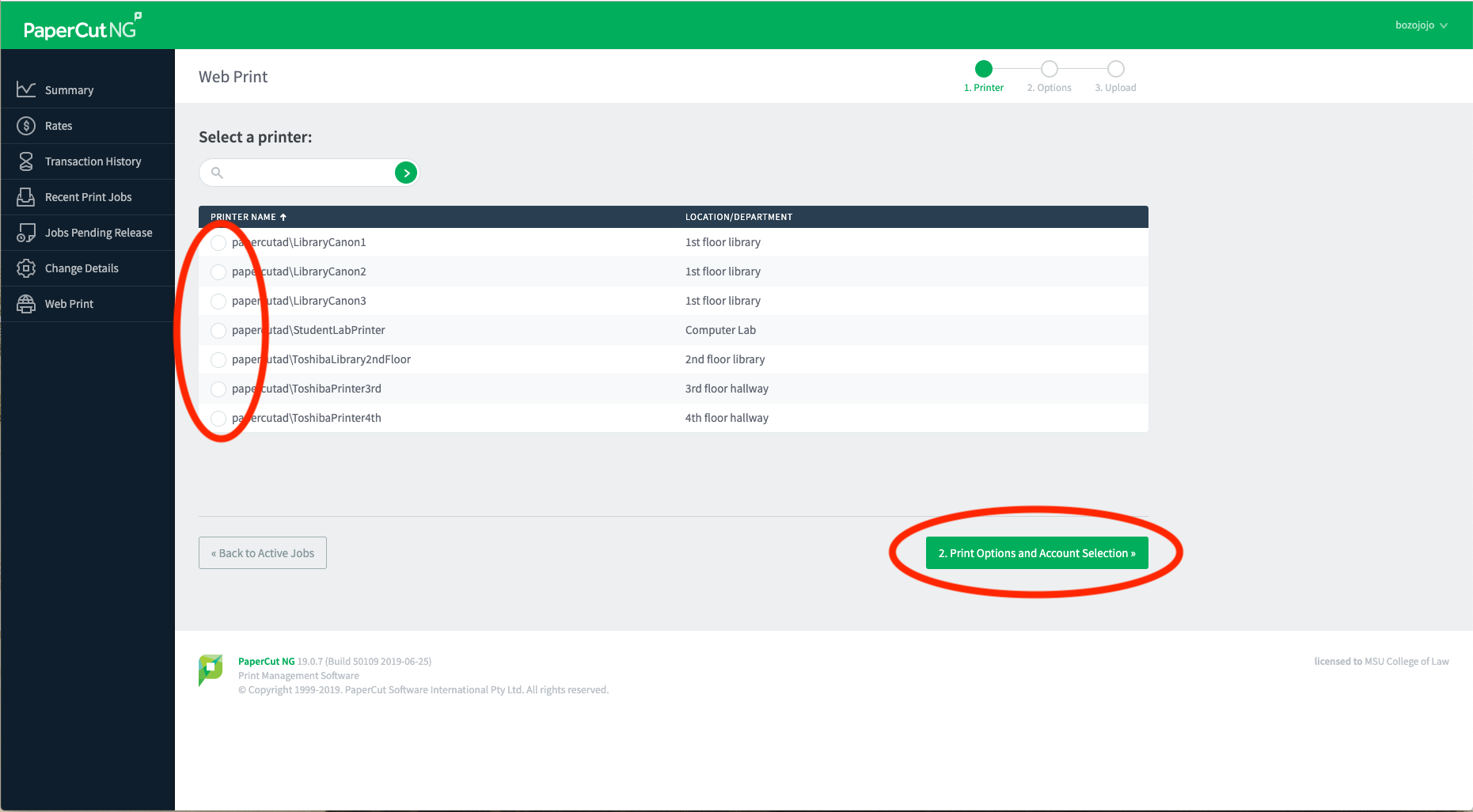Click the green search arrow button
This screenshot has width=1473, height=812.
pyautogui.click(x=405, y=173)
